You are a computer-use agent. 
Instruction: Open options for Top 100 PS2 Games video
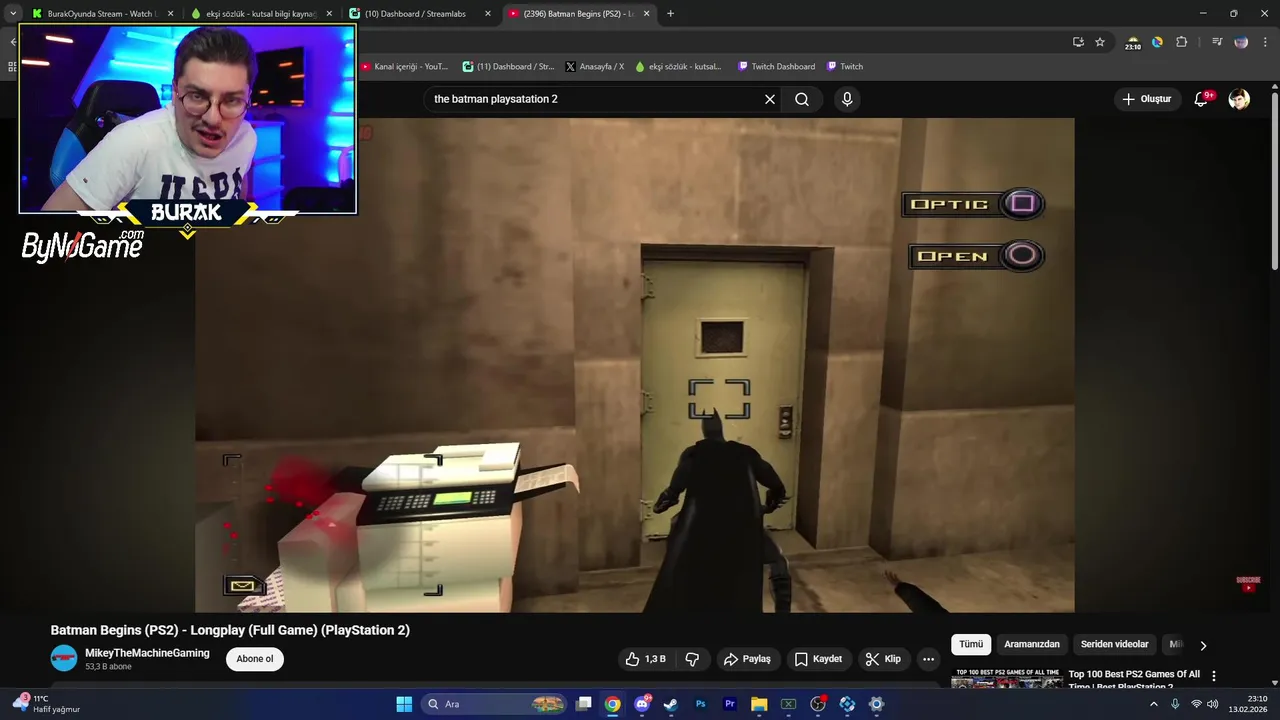1214,677
